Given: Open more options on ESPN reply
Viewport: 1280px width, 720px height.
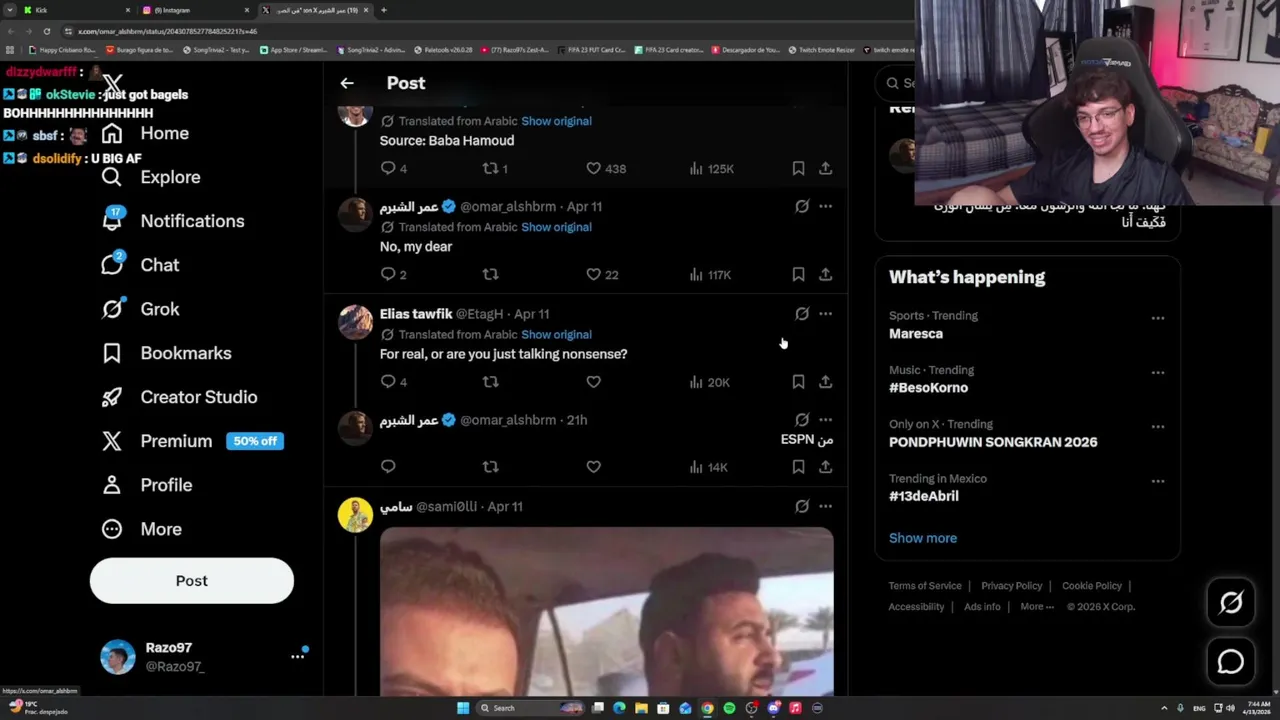Looking at the screenshot, I should tap(825, 420).
